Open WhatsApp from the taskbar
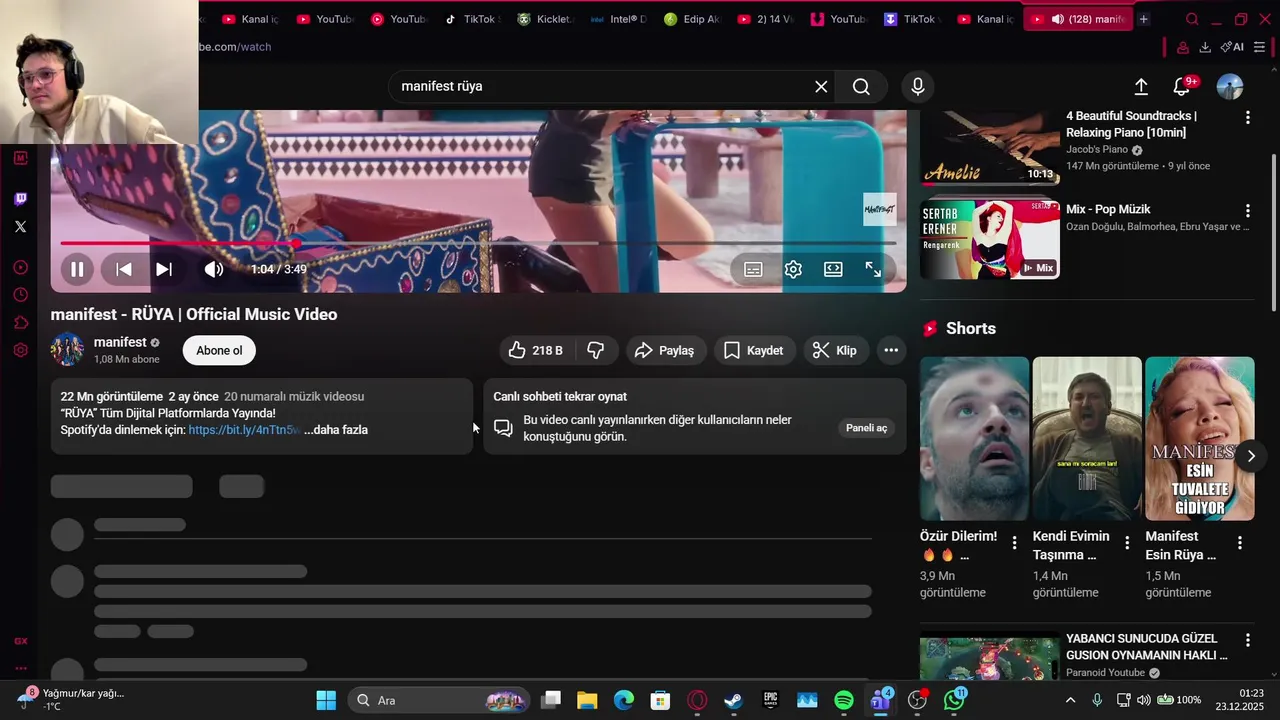This screenshot has height=720, width=1280. (954, 700)
